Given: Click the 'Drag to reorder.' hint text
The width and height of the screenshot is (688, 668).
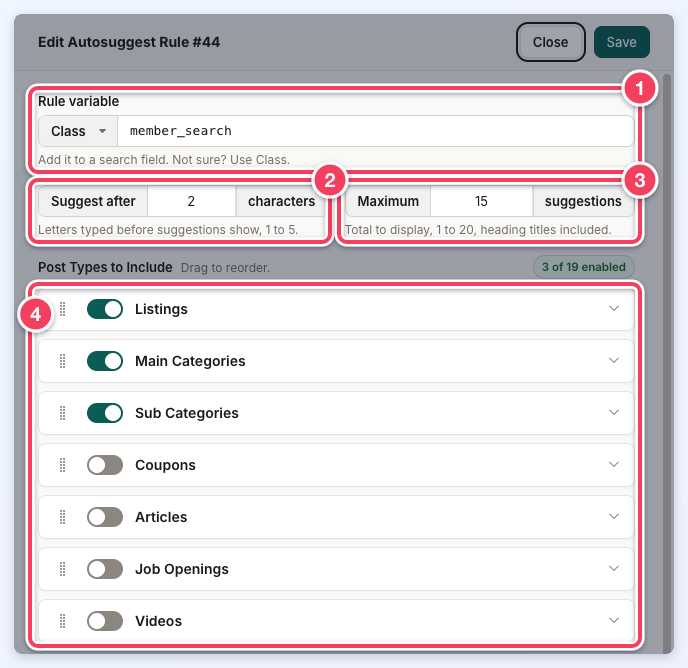Looking at the screenshot, I should (x=226, y=268).
